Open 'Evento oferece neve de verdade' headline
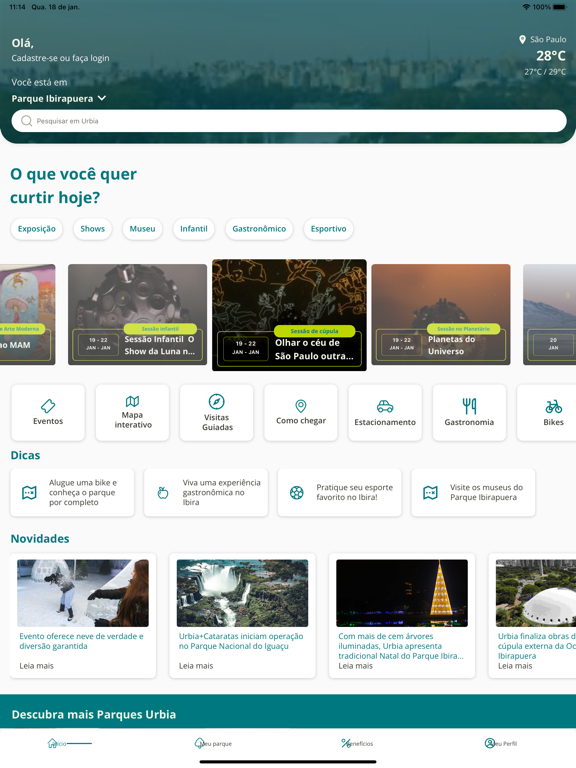This screenshot has height=768, width=576. (81, 641)
